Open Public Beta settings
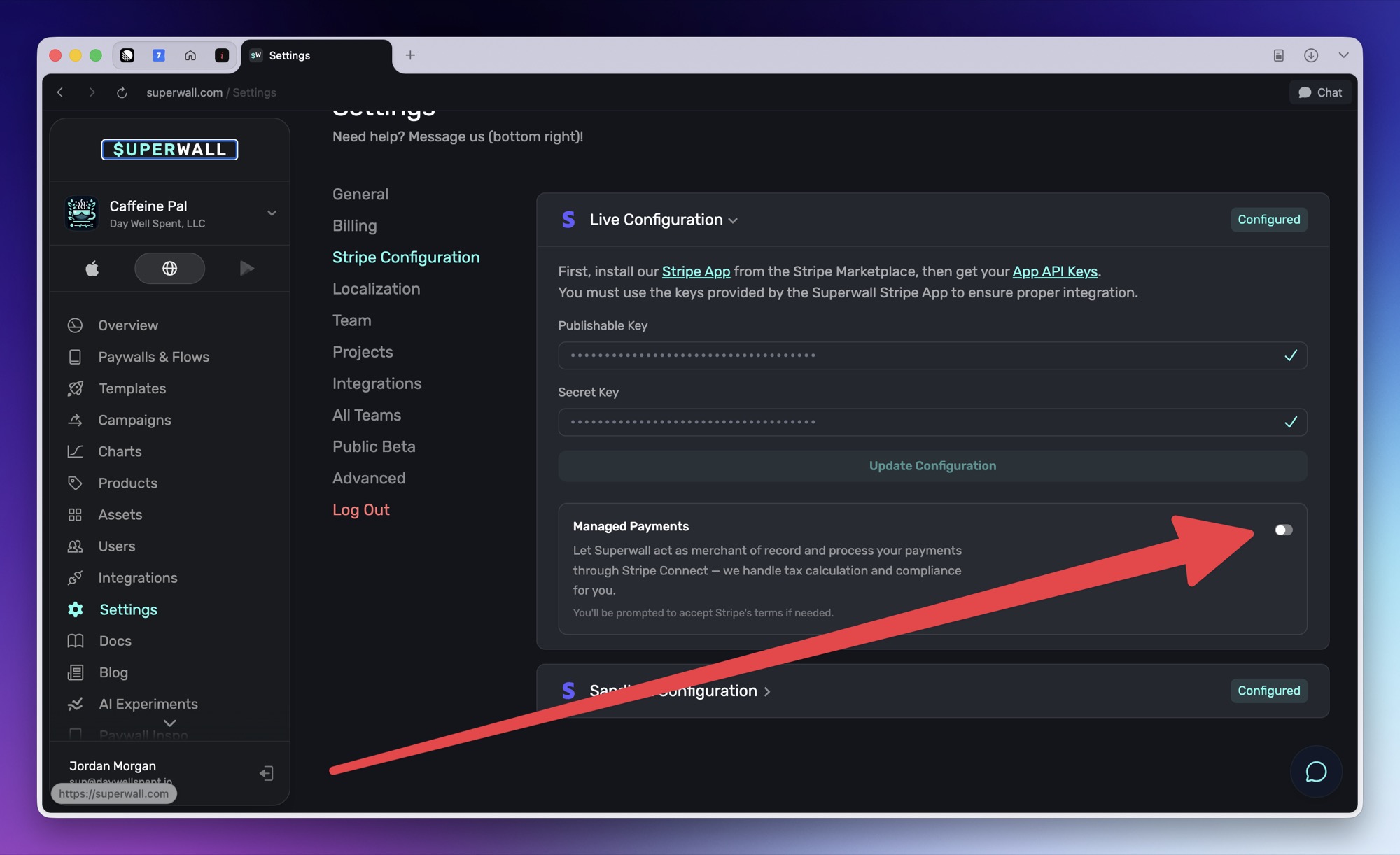The width and height of the screenshot is (1400, 855). click(374, 446)
